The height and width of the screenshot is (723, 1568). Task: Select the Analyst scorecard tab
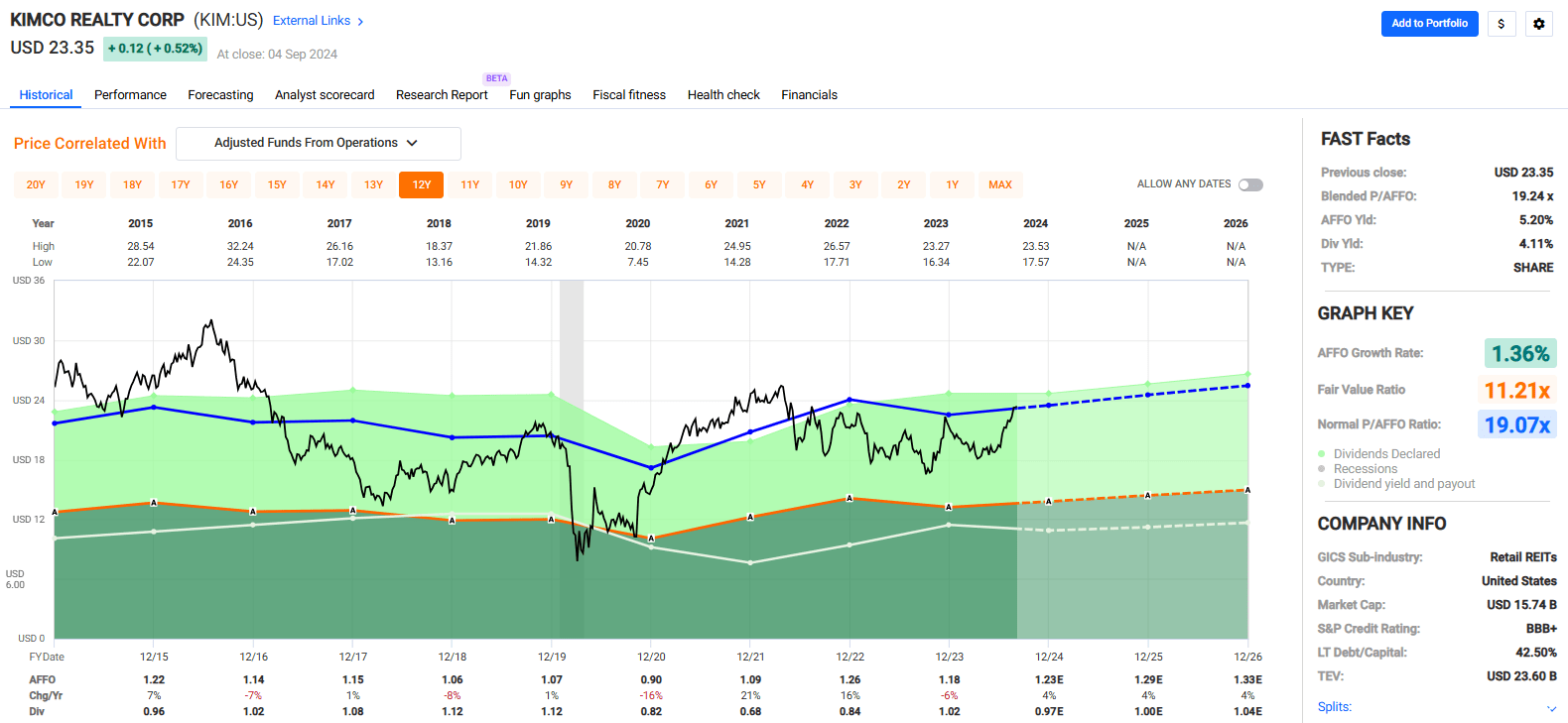tap(325, 95)
